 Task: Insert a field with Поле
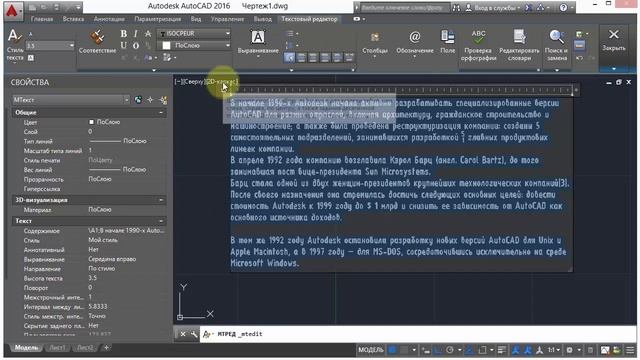click(x=447, y=42)
